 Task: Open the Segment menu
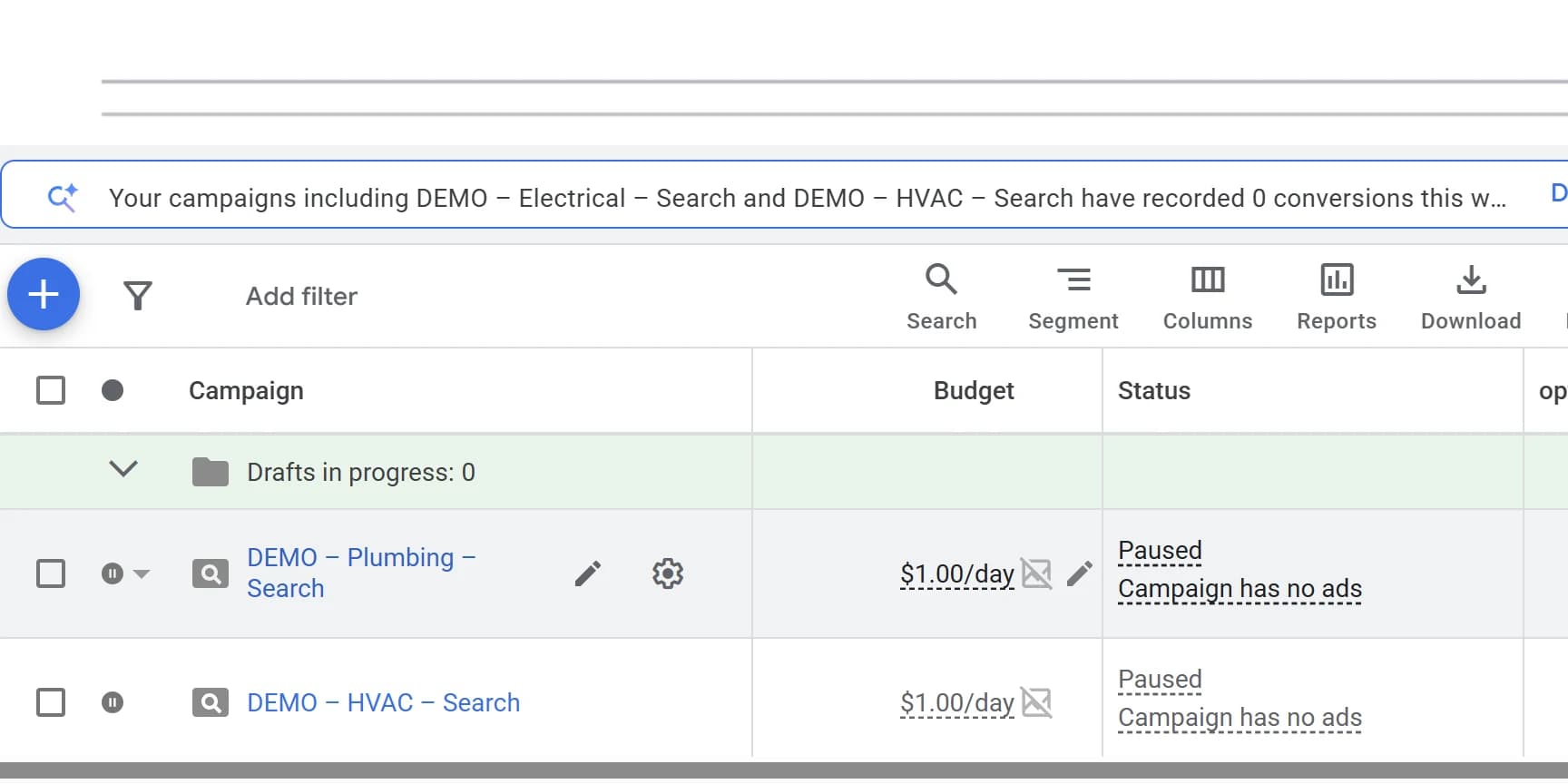click(1073, 298)
